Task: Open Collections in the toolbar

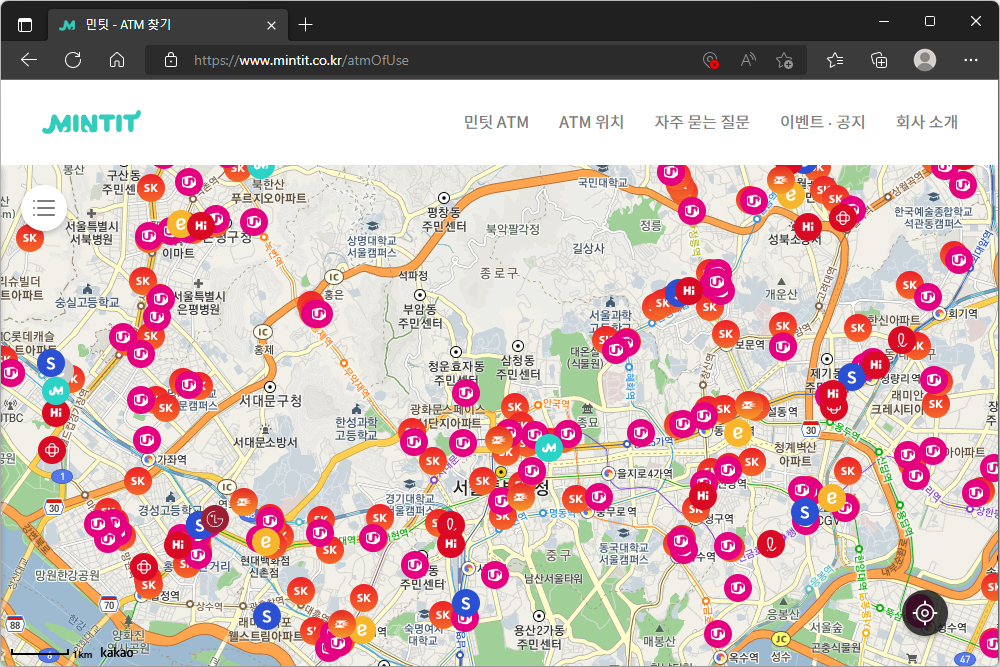Action: (879, 60)
